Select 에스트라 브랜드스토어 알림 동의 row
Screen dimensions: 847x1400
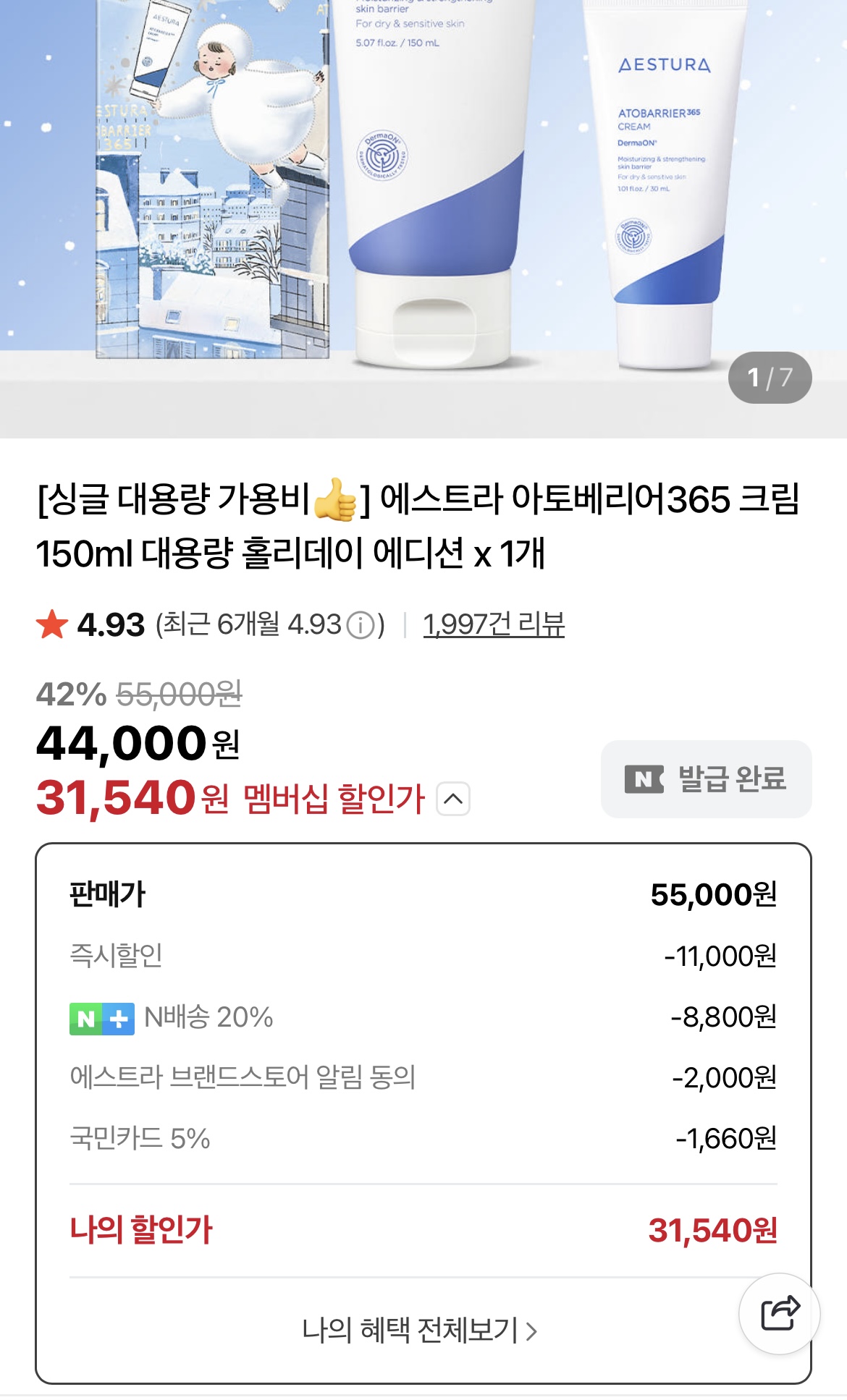tap(243, 1077)
